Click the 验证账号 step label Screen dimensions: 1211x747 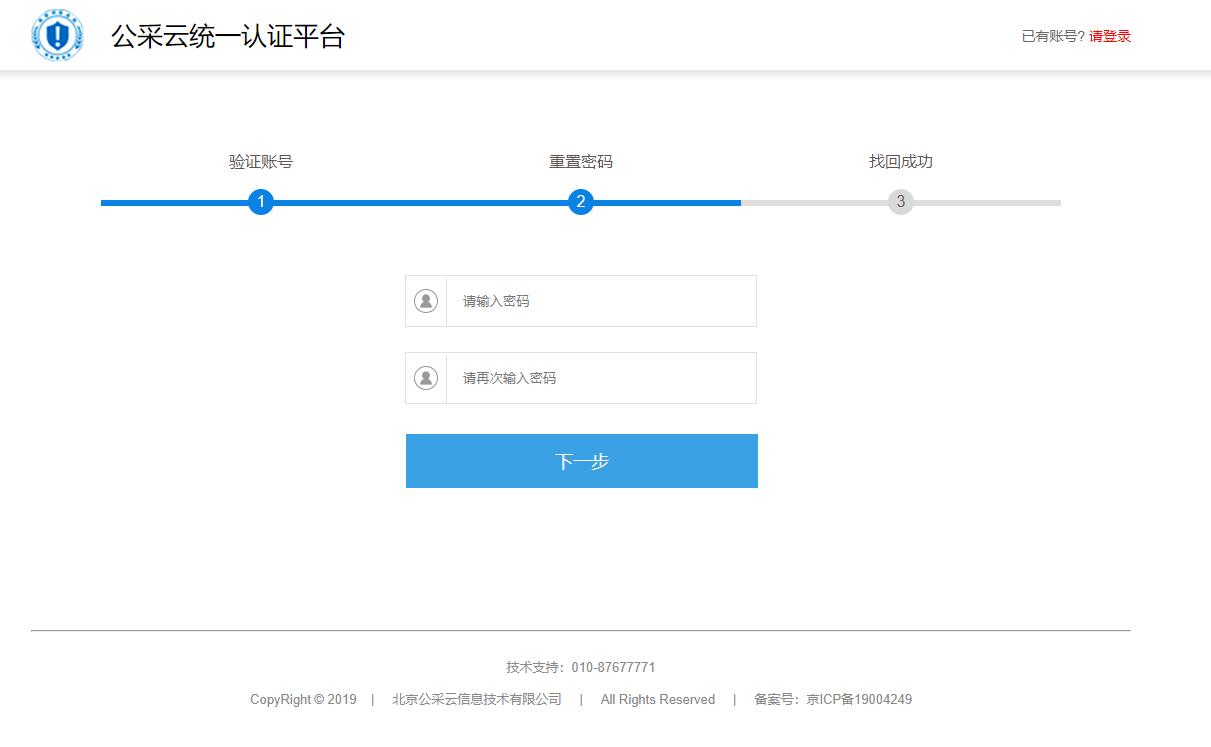point(261,162)
